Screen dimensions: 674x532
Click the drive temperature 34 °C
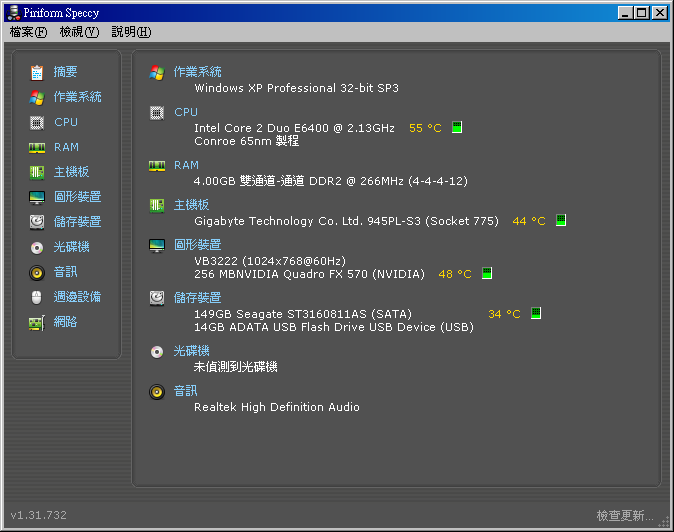504,314
